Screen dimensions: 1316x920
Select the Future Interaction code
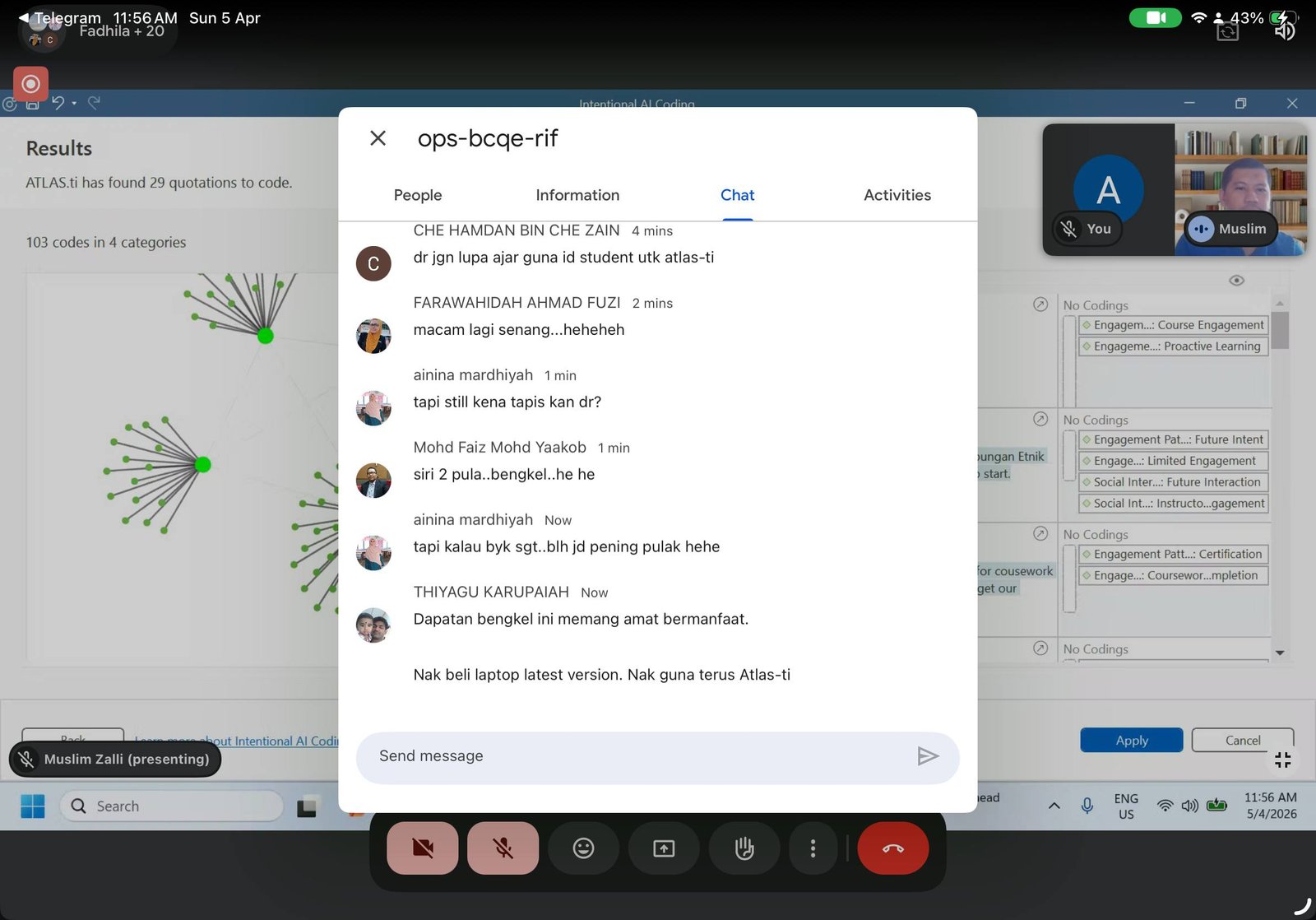tap(1174, 482)
